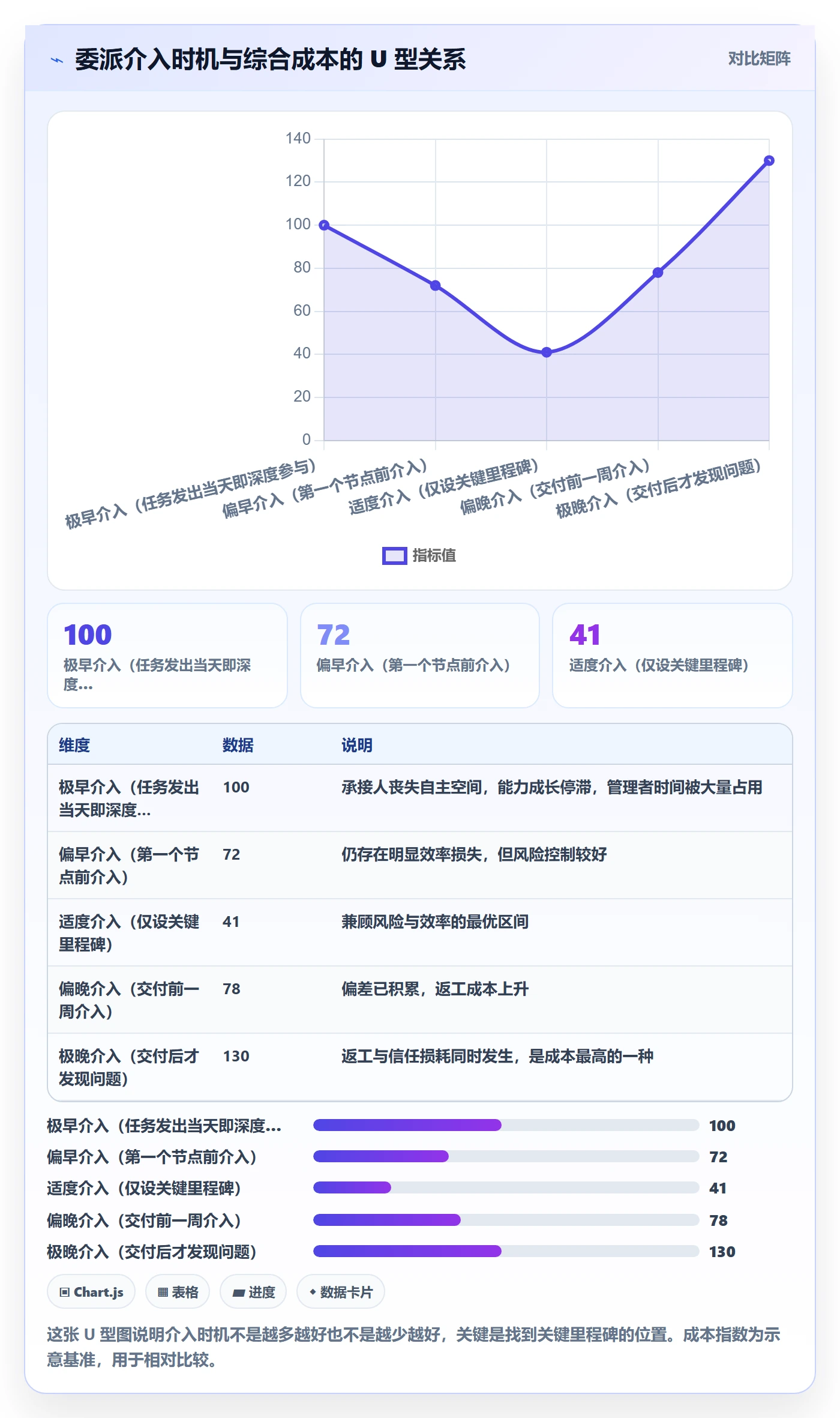Select table cell 返工与信任损耗同时发生

497,1056
